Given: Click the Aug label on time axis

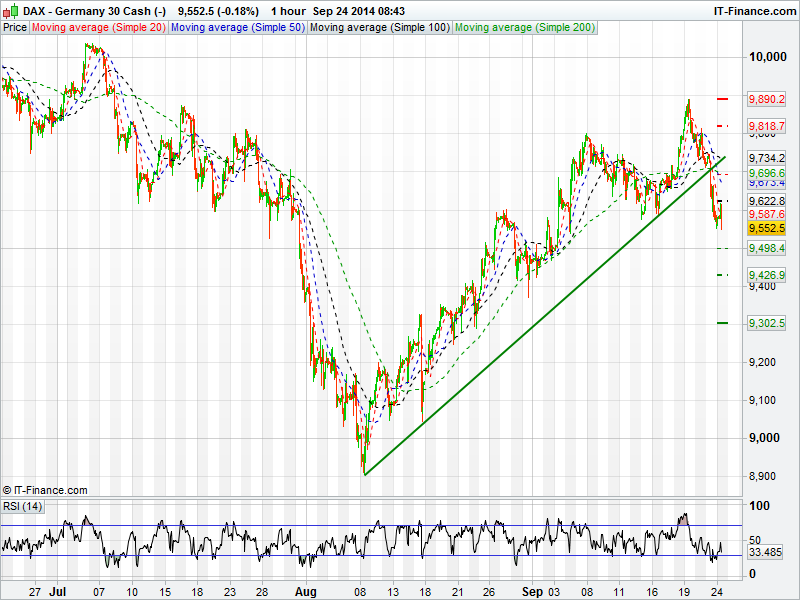Looking at the screenshot, I should click(x=306, y=591).
